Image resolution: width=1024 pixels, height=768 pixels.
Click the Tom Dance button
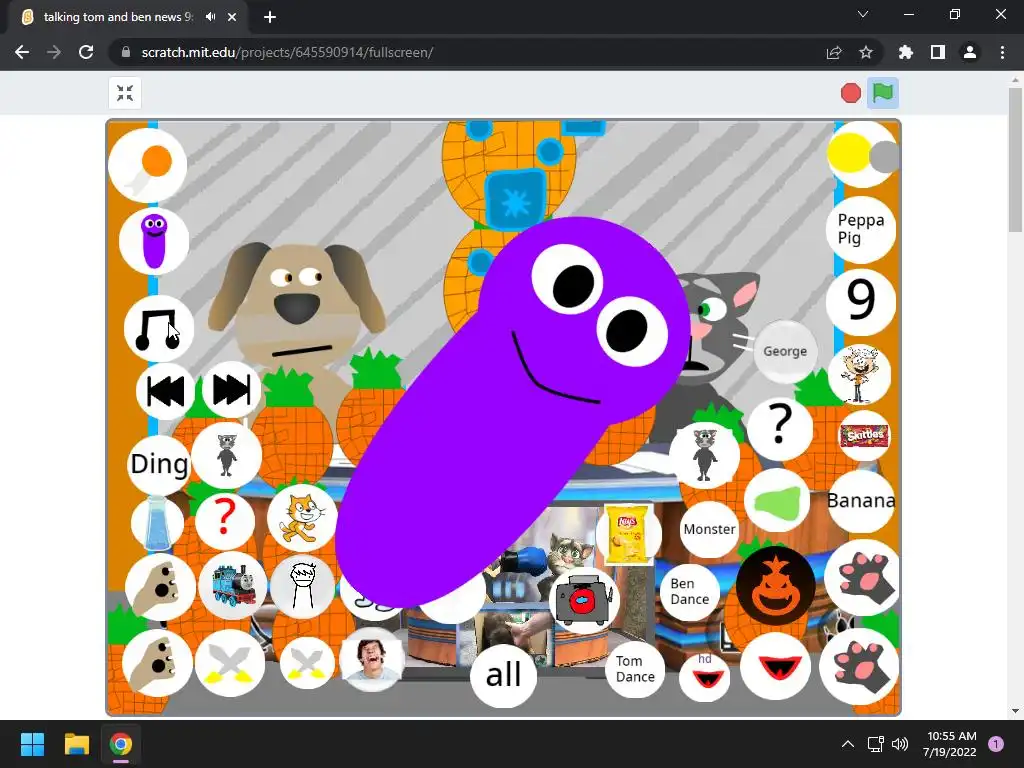point(634,669)
